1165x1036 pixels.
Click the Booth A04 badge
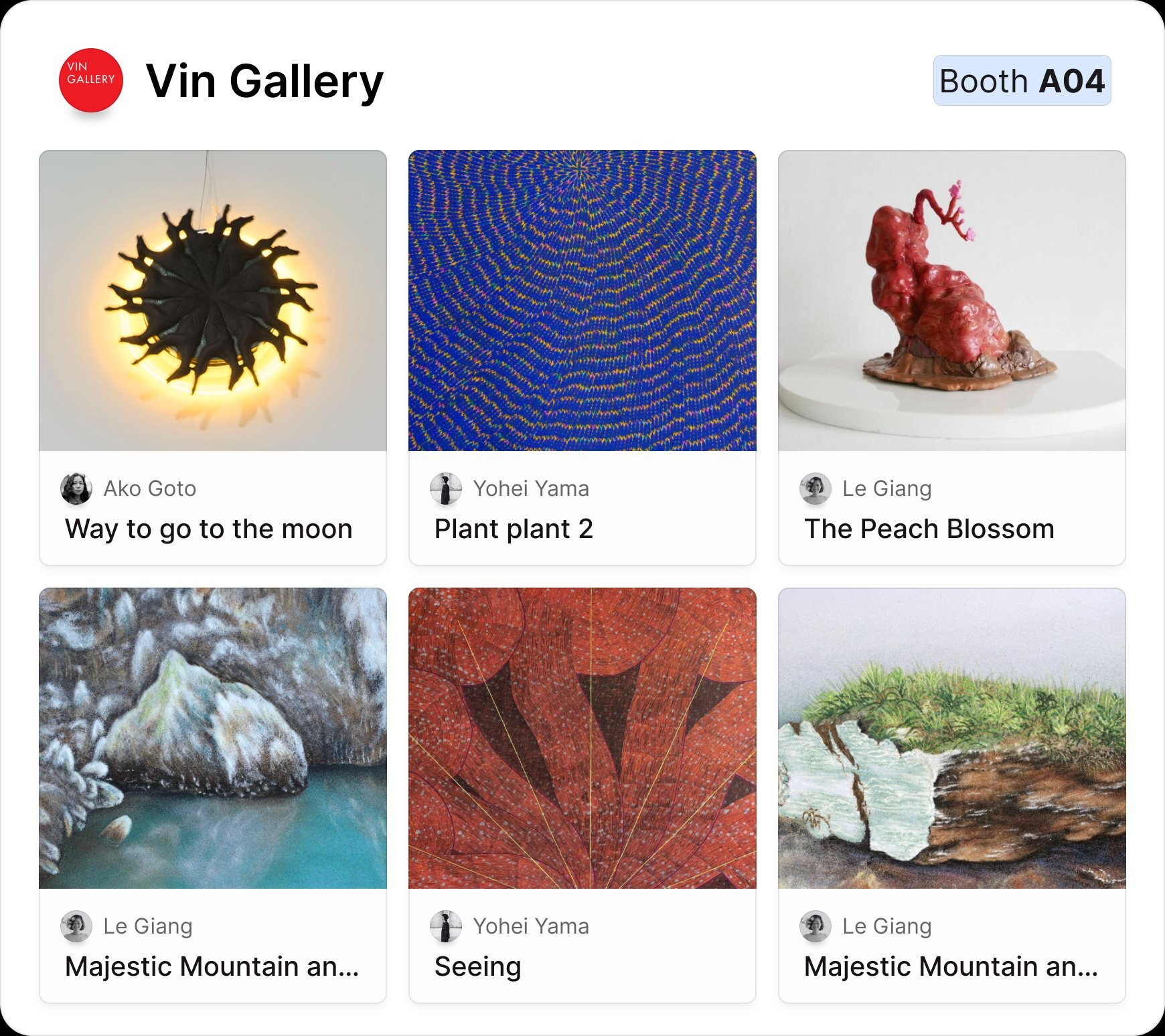(x=1021, y=80)
